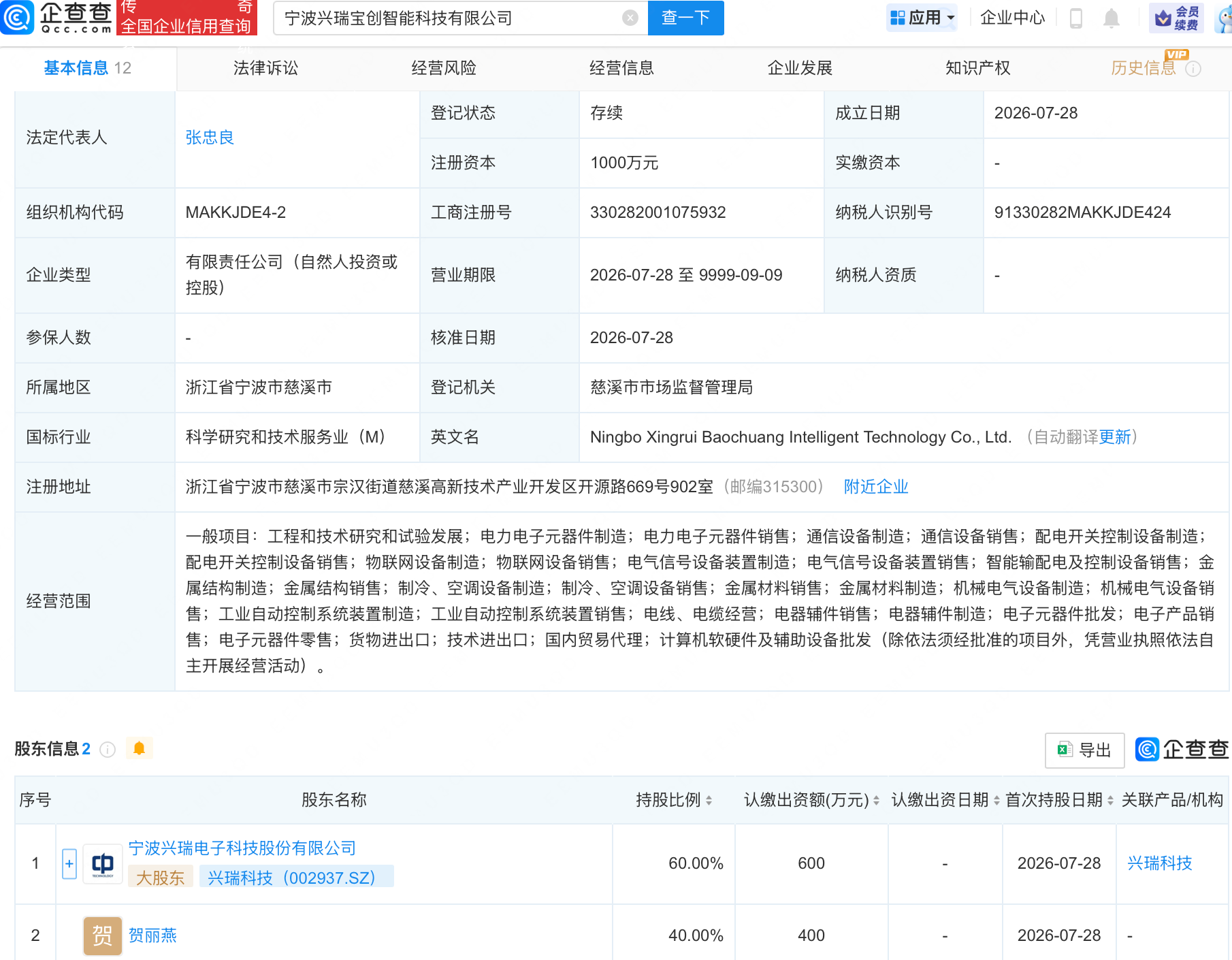Open 附近企业 link

click(x=876, y=487)
